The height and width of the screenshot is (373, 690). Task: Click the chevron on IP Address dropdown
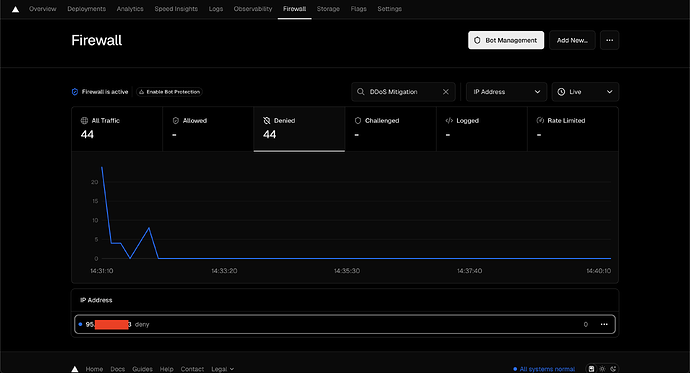[x=537, y=92]
